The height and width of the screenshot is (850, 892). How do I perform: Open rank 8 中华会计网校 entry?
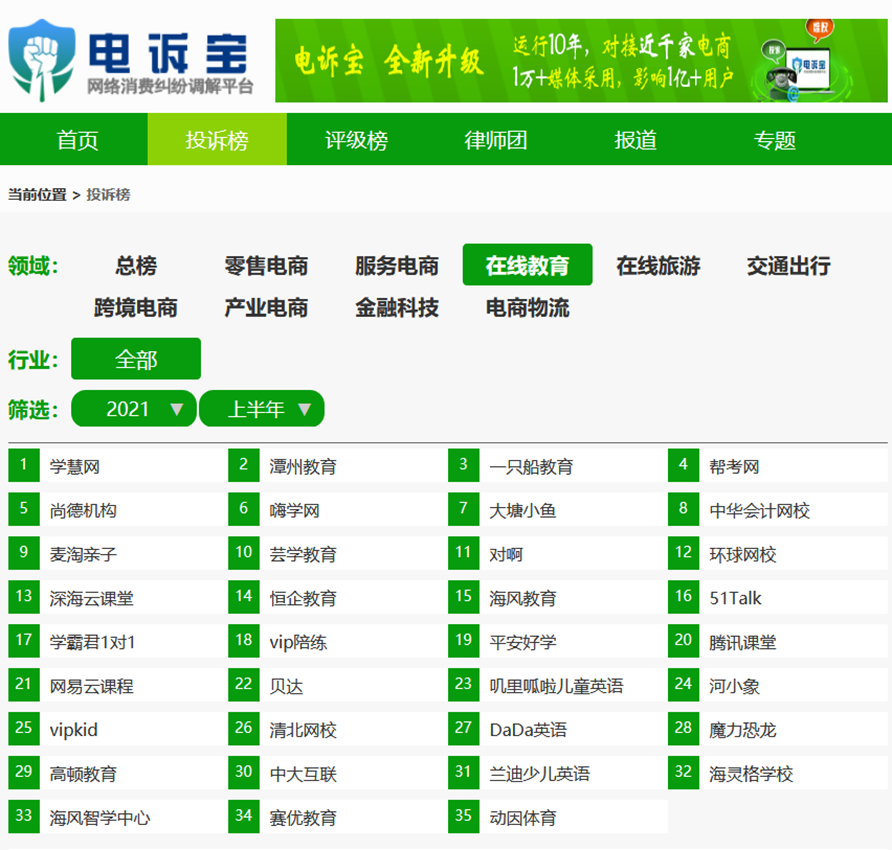(778, 509)
